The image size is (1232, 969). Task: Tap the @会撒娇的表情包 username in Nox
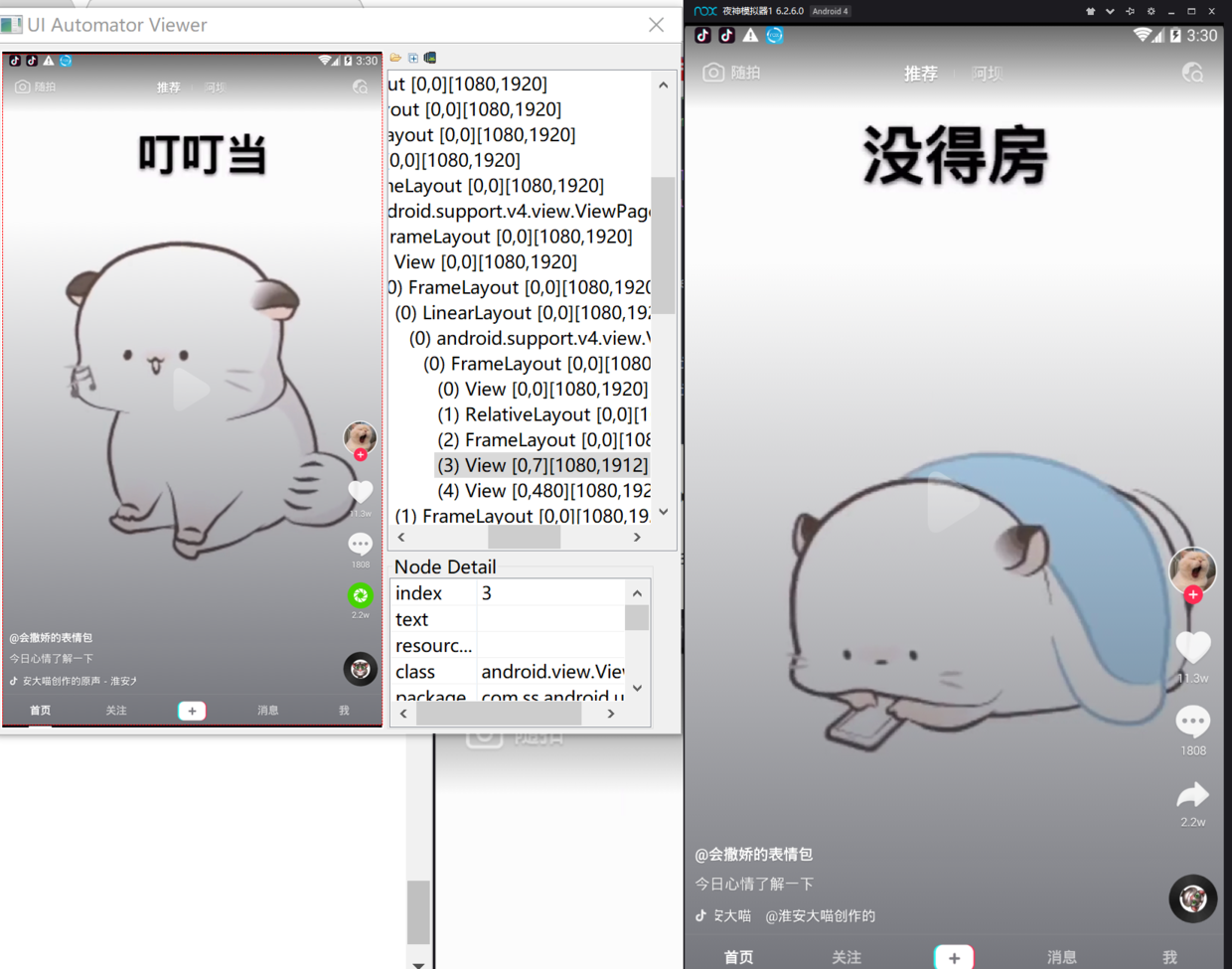(753, 855)
